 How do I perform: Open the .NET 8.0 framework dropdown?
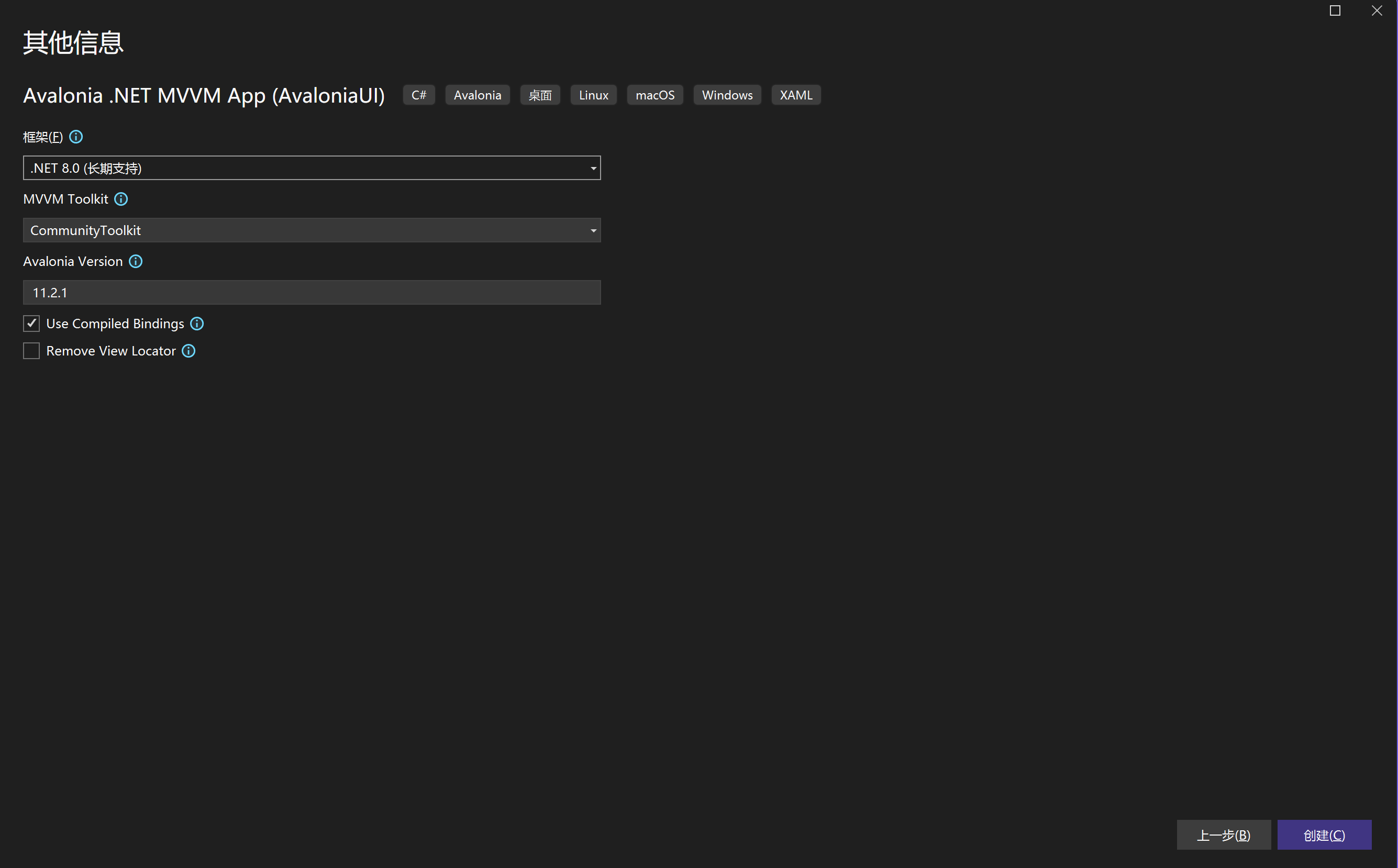tap(312, 168)
